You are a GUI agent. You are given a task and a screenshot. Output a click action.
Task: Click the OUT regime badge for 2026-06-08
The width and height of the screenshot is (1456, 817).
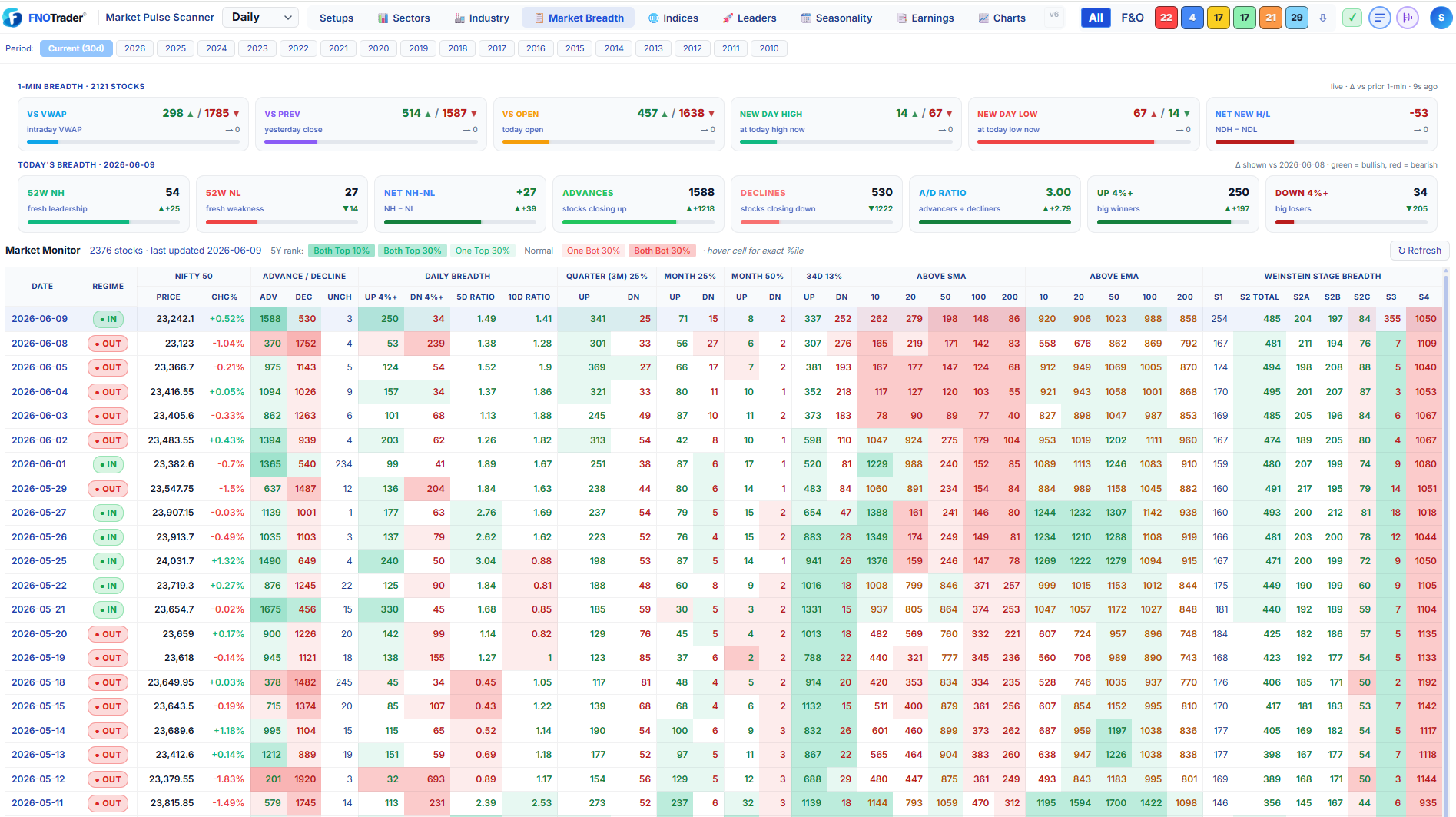[108, 344]
